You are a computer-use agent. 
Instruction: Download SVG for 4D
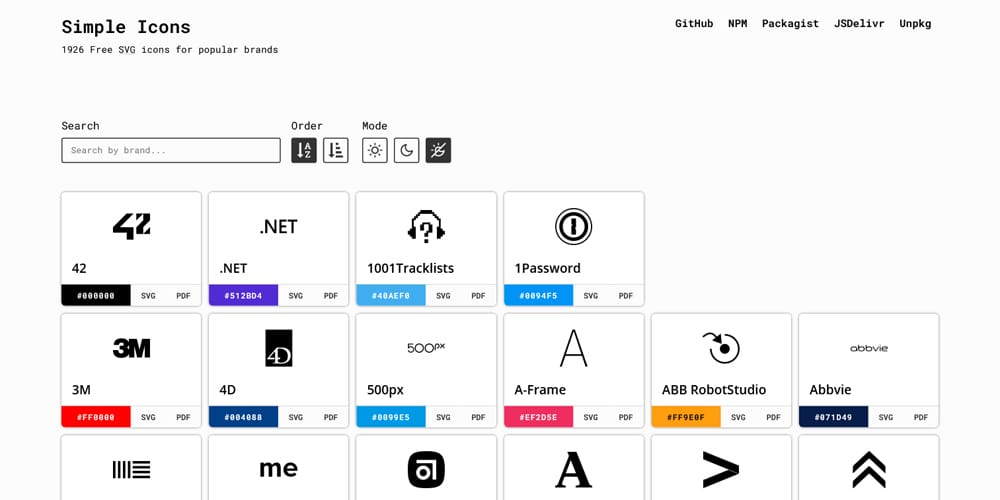click(x=295, y=417)
